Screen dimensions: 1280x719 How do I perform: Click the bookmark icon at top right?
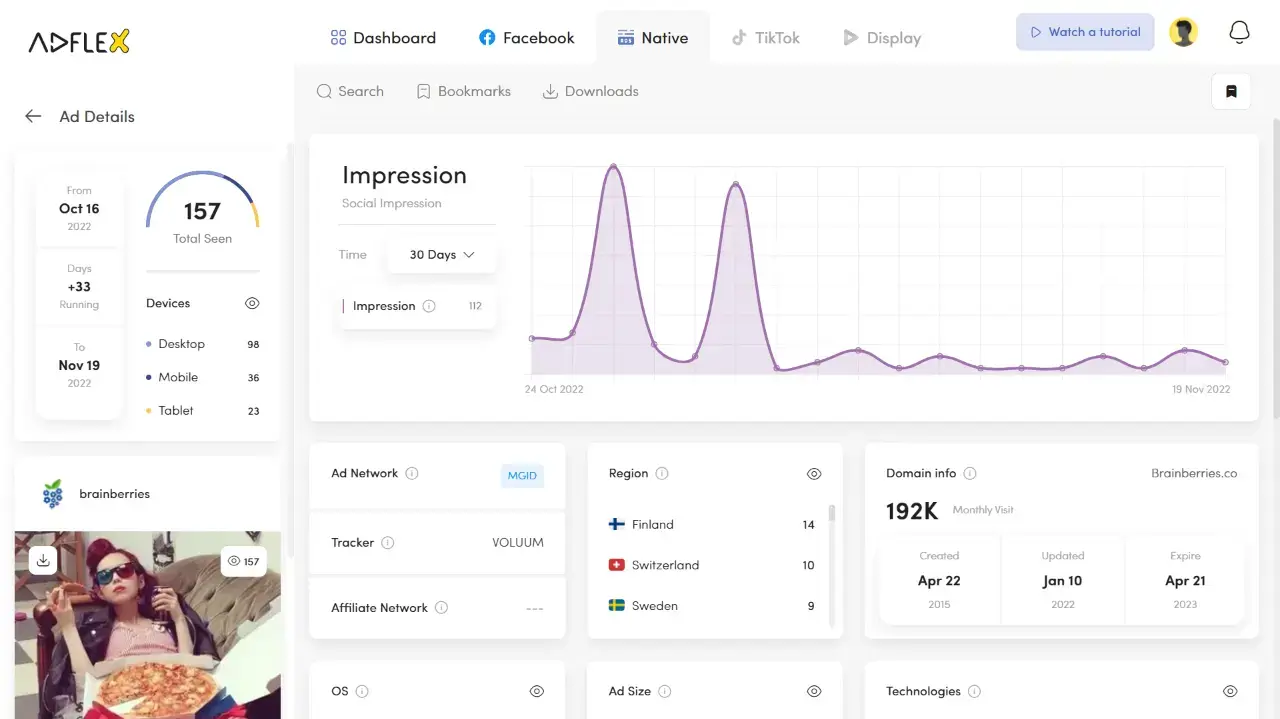tap(1230, 91)
